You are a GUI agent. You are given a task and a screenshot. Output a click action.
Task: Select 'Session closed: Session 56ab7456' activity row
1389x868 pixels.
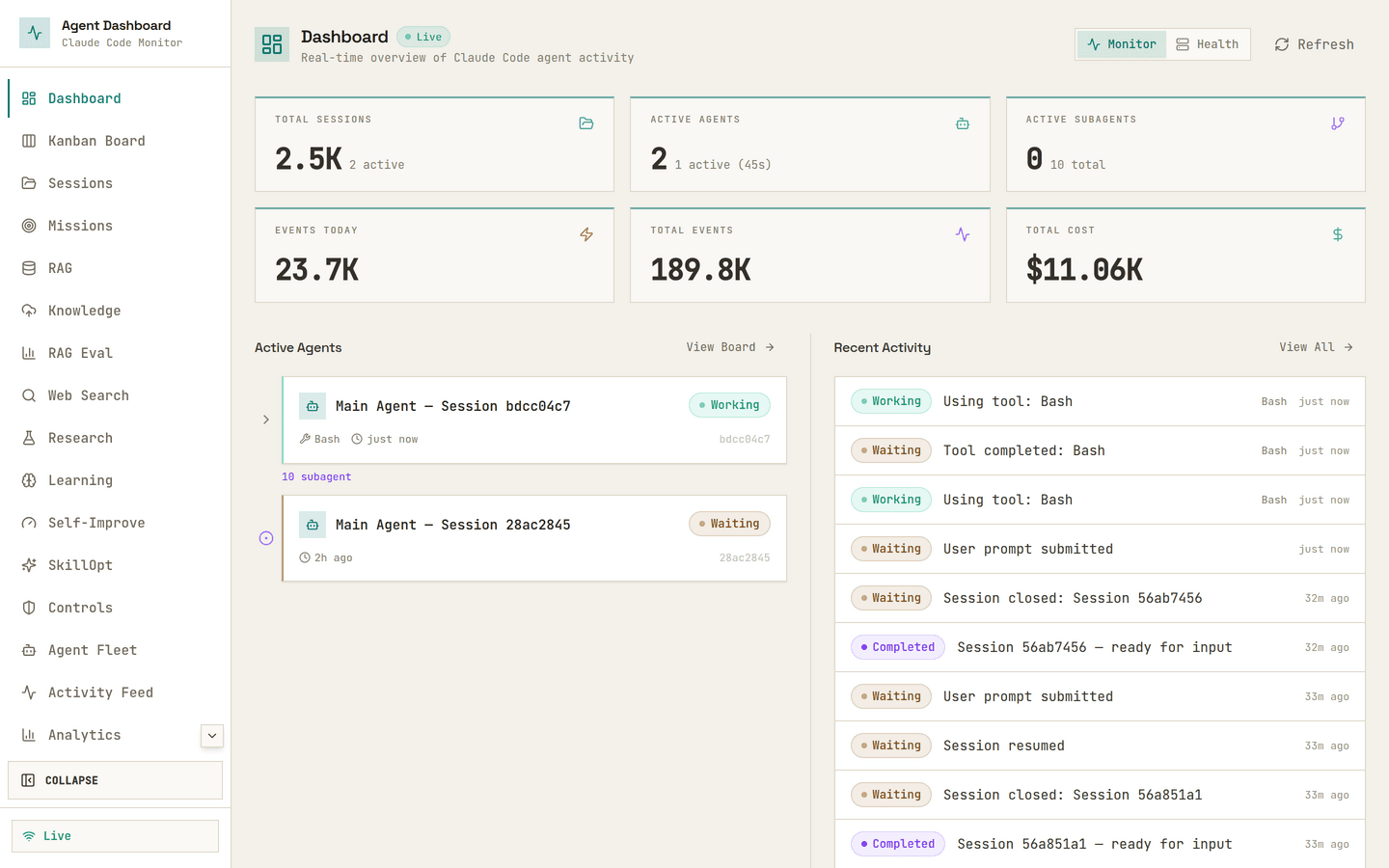point(1100,598)
